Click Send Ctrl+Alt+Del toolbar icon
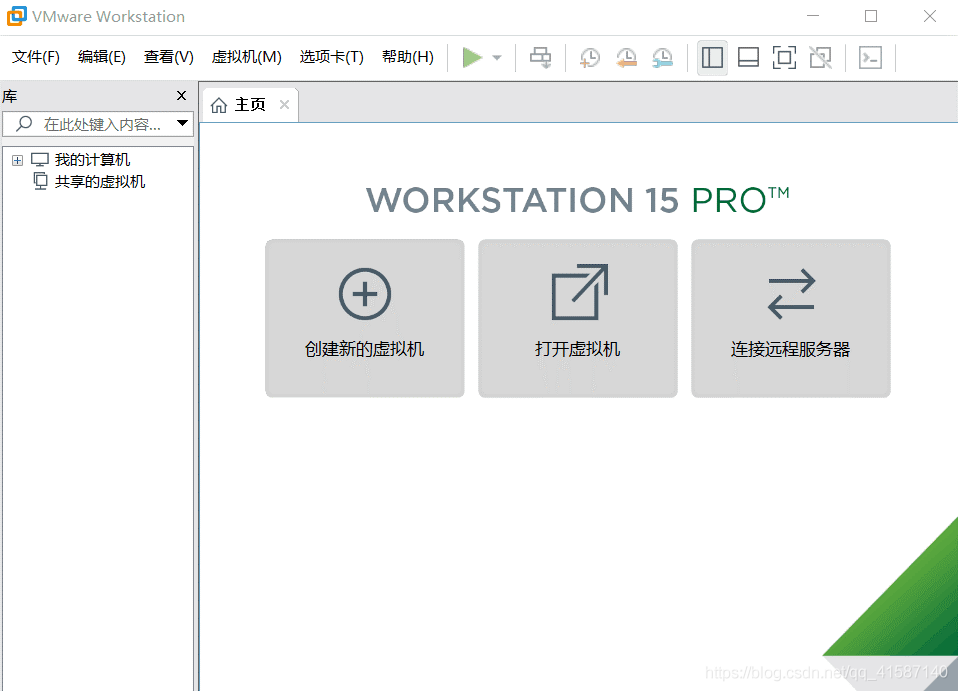 pos(540,58)
